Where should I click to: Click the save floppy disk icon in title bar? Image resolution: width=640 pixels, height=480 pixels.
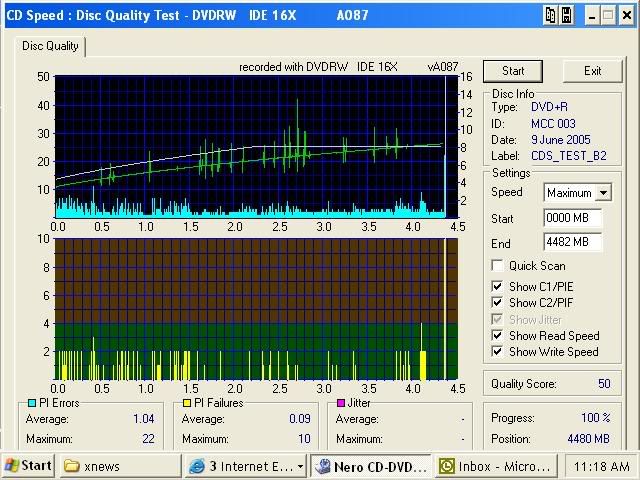pos(567,16)
